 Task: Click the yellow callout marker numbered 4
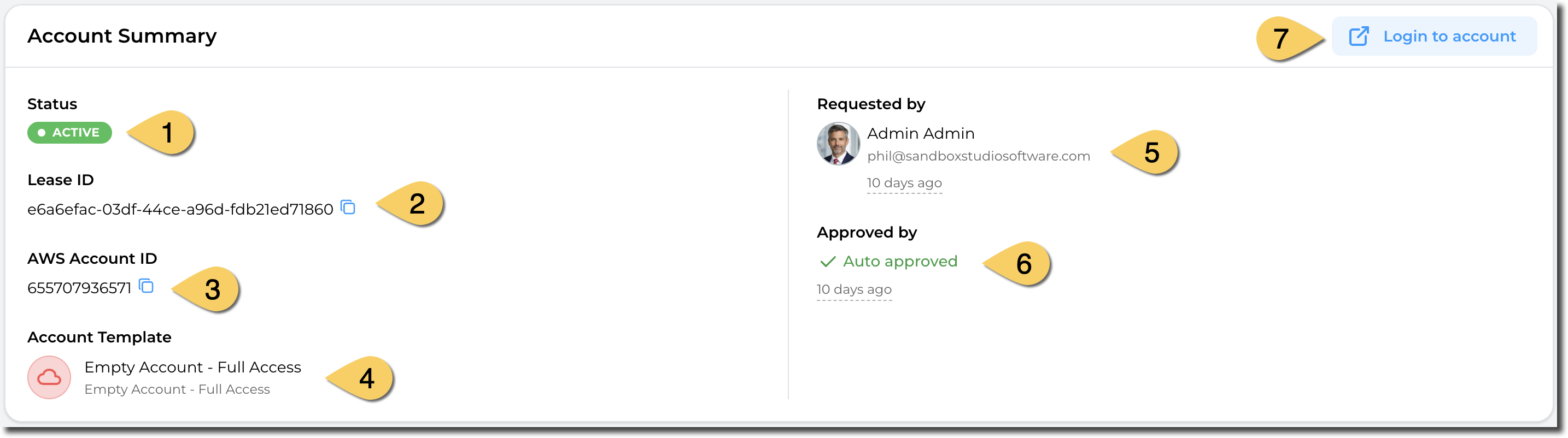[365, 378]
